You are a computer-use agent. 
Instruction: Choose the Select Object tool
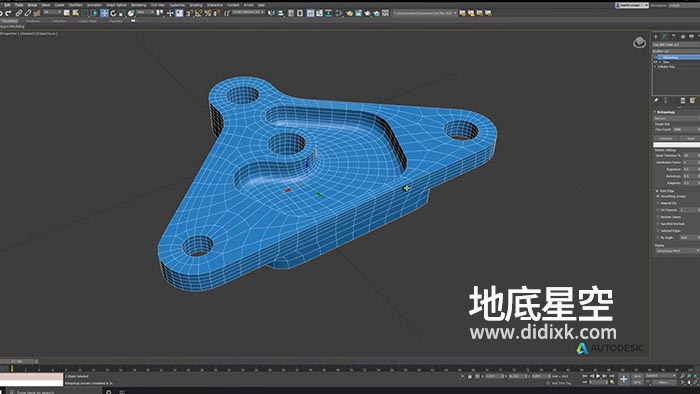[67, 13]
